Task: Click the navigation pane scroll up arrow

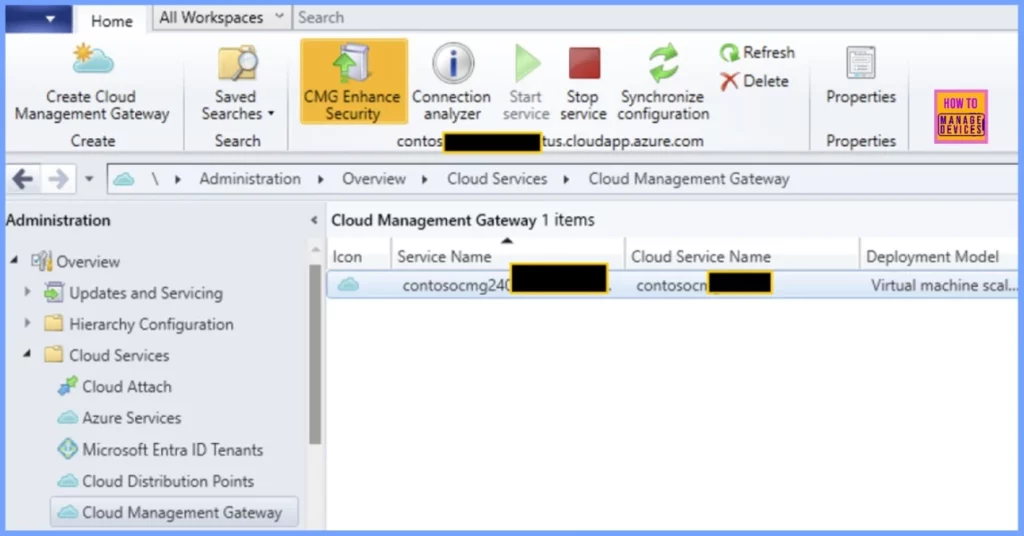Action: pyautogui.click(x=315, y=249)
